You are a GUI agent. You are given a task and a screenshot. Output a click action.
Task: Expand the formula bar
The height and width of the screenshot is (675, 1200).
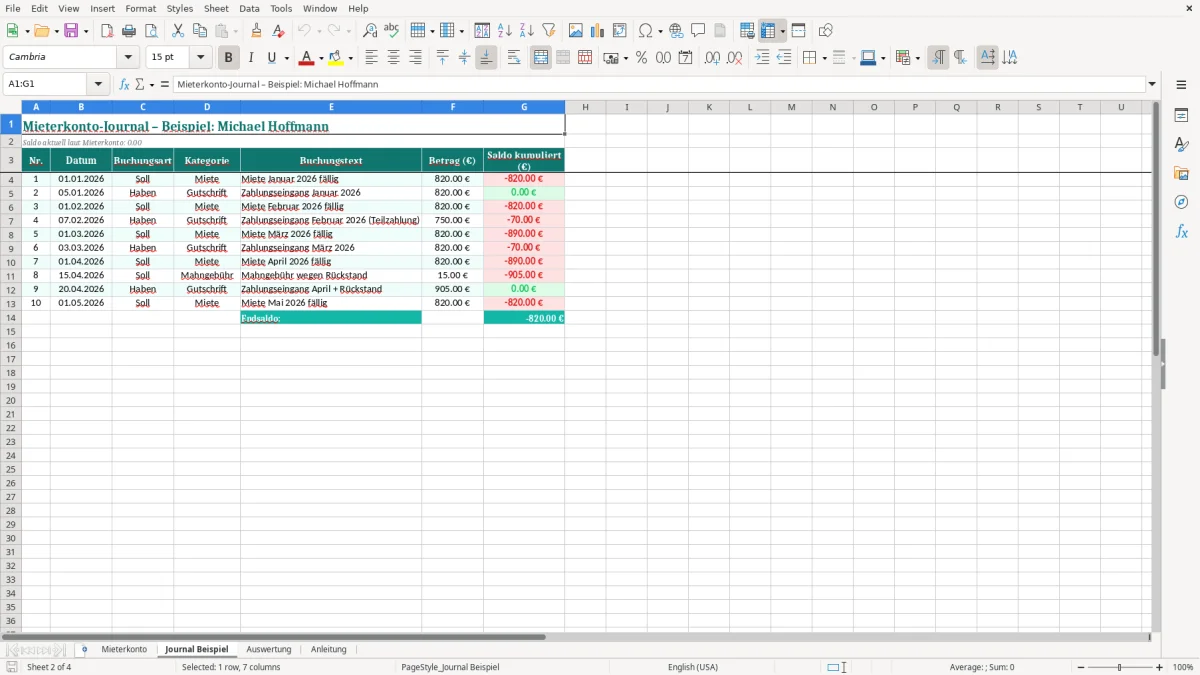1152,85
